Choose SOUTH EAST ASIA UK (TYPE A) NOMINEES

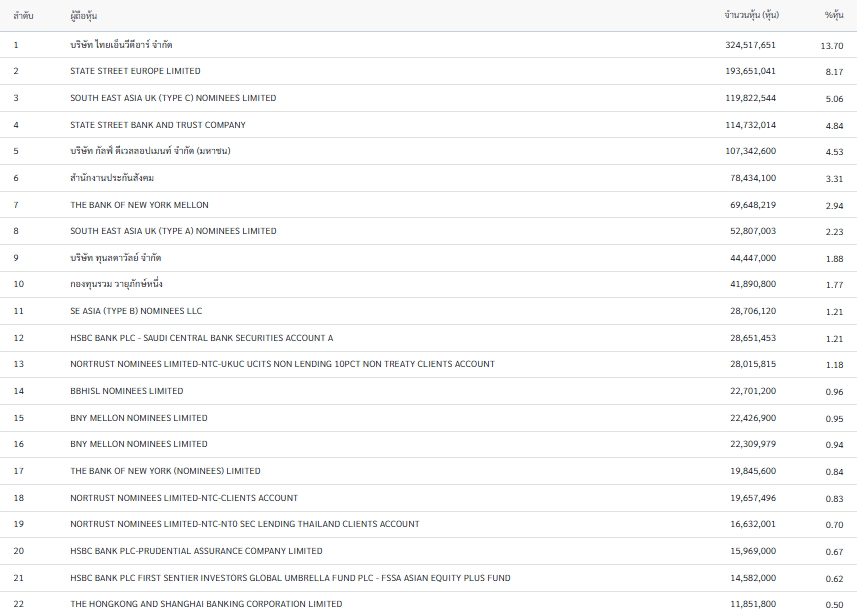tap(173, 231)
